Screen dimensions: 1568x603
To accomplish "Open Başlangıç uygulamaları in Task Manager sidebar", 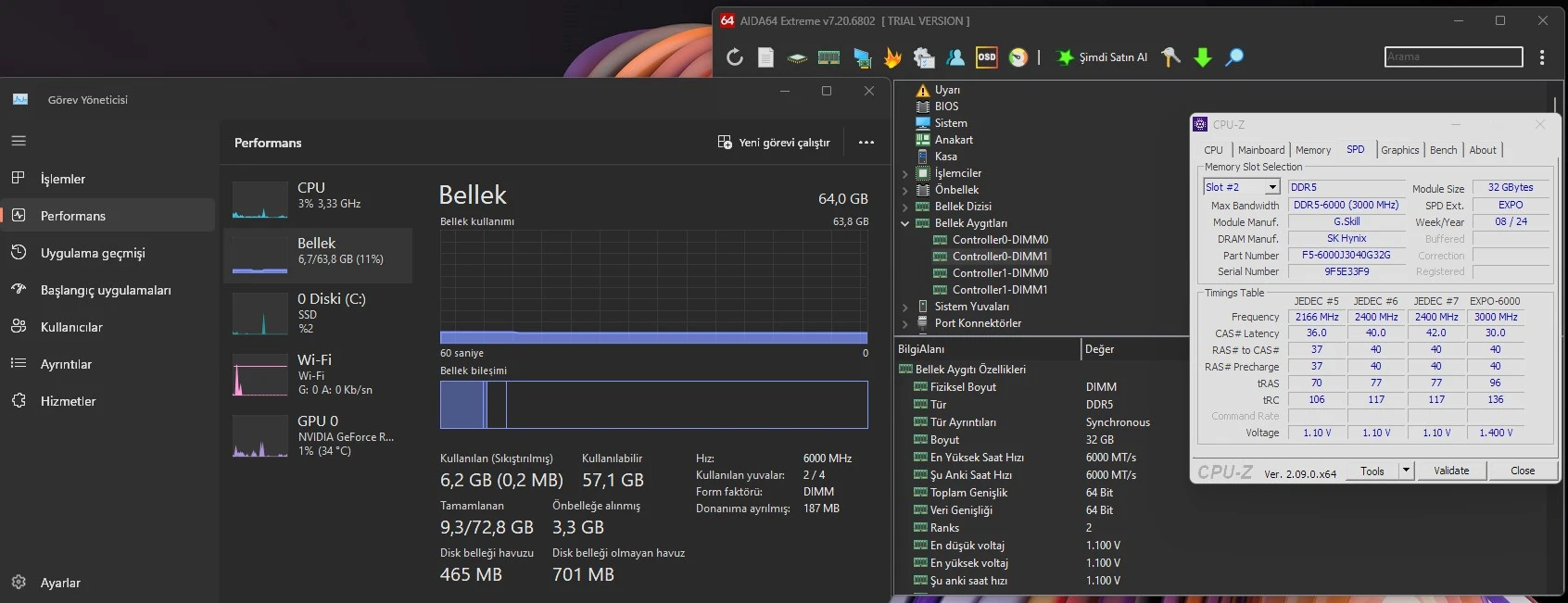I will click(107, 290).
